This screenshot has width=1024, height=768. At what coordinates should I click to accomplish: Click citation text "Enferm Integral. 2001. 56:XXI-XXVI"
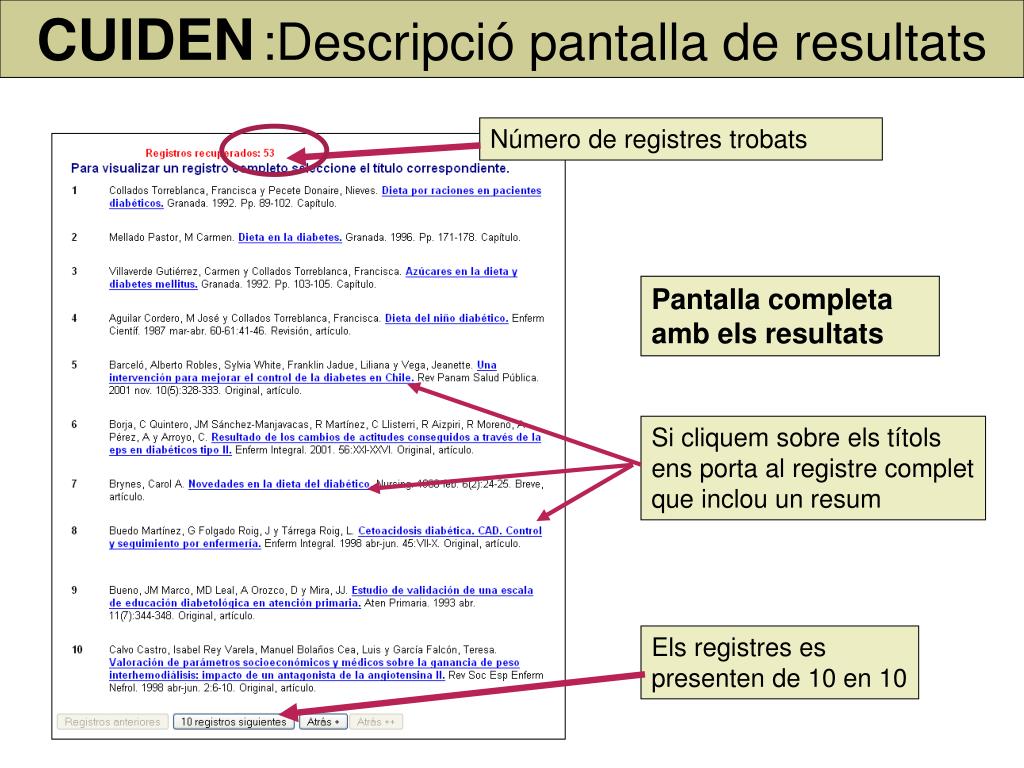point(313,451)
